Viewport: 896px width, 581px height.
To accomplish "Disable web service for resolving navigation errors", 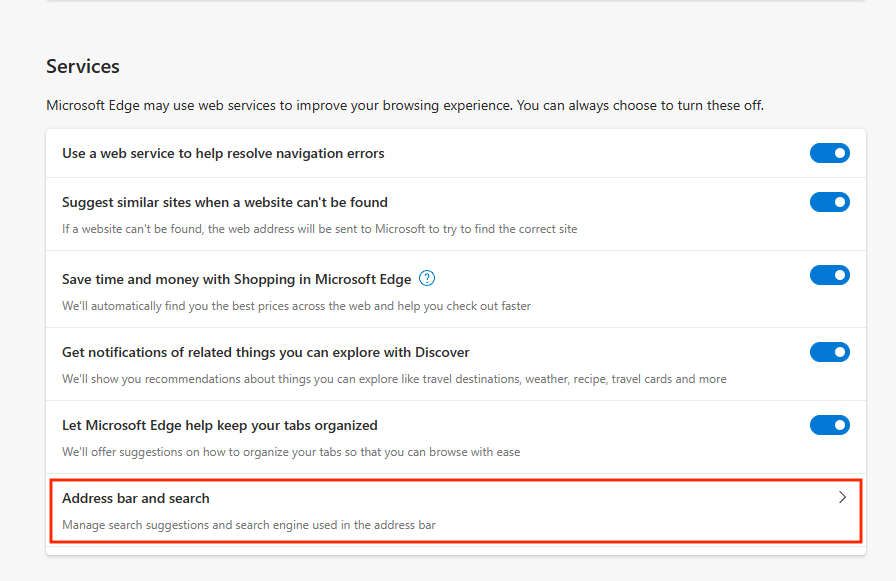I will click(x=829, y=153).
